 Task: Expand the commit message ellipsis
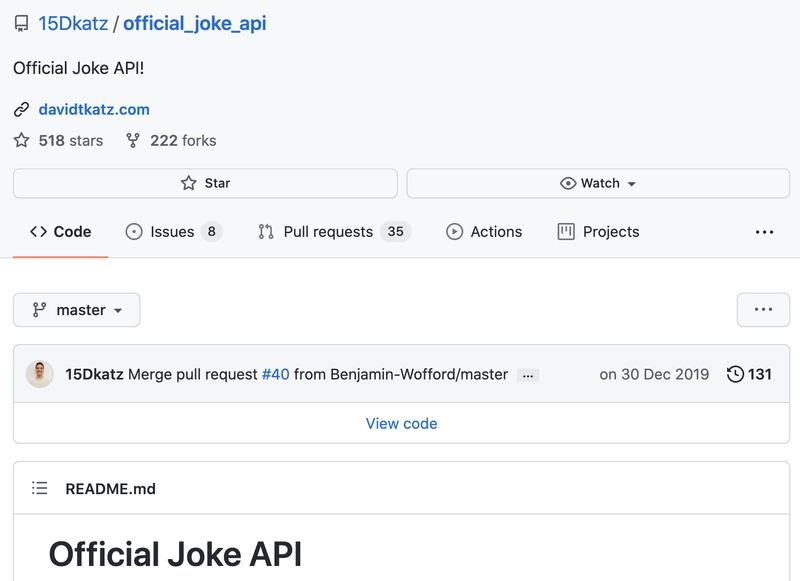[x=528, y=376]
